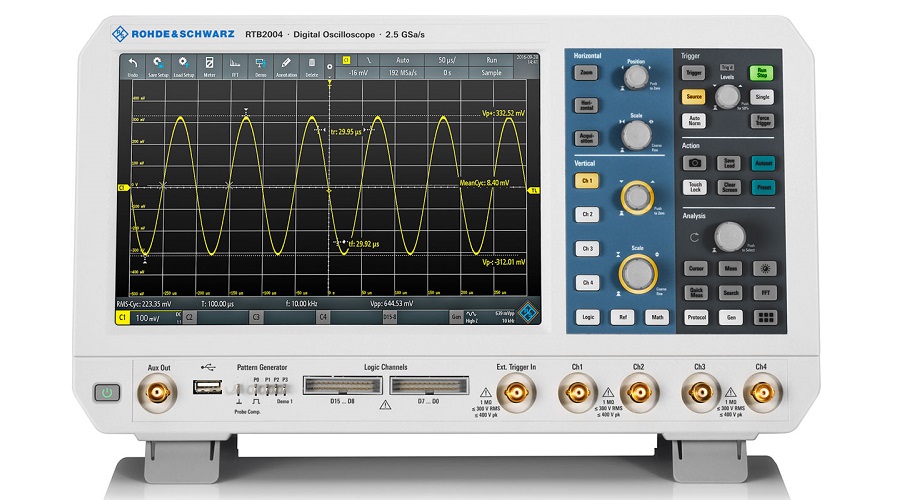Viewport: 900px width, 500px height.
Task: Tap the Save Setup toolbar icon
Action: click(x=158, y=66)
